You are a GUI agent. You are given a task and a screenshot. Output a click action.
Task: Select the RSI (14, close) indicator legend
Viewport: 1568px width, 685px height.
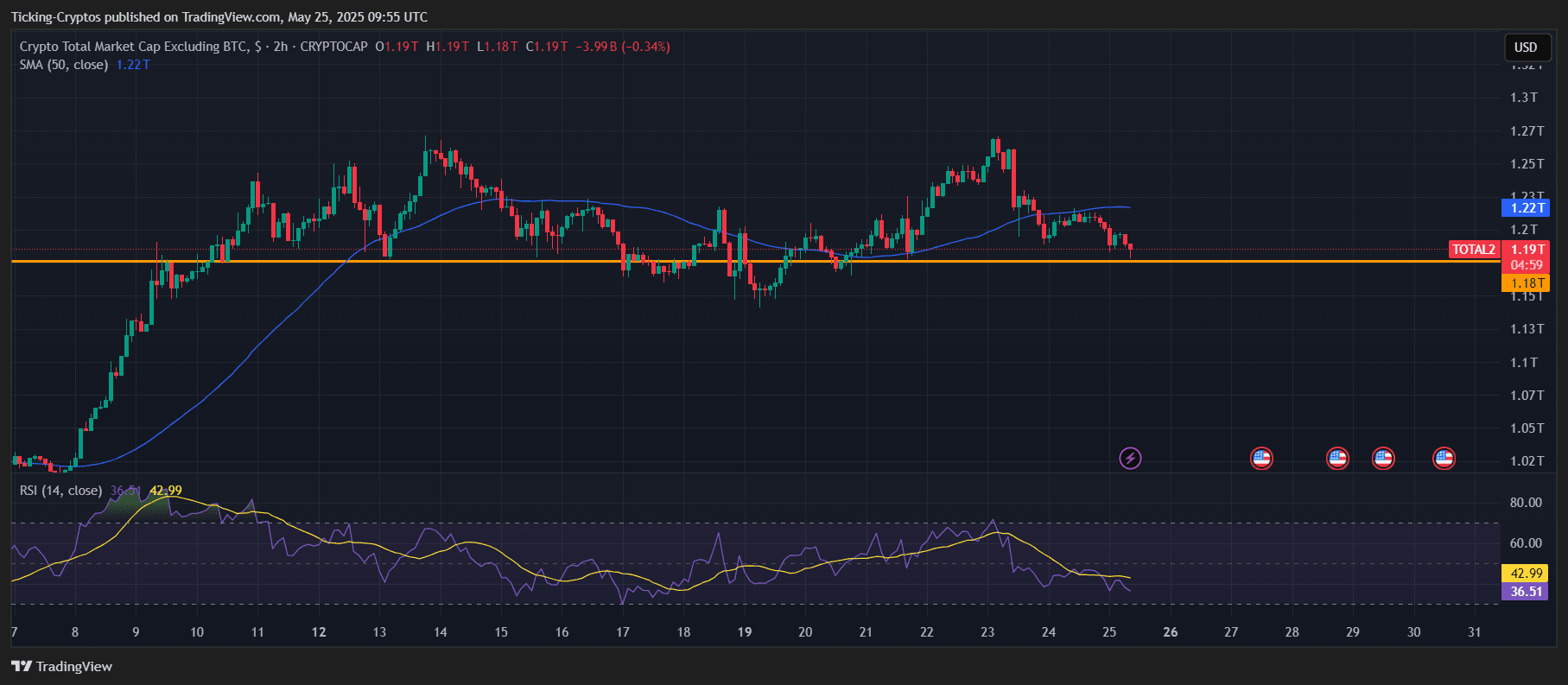[x=61, y=491]
